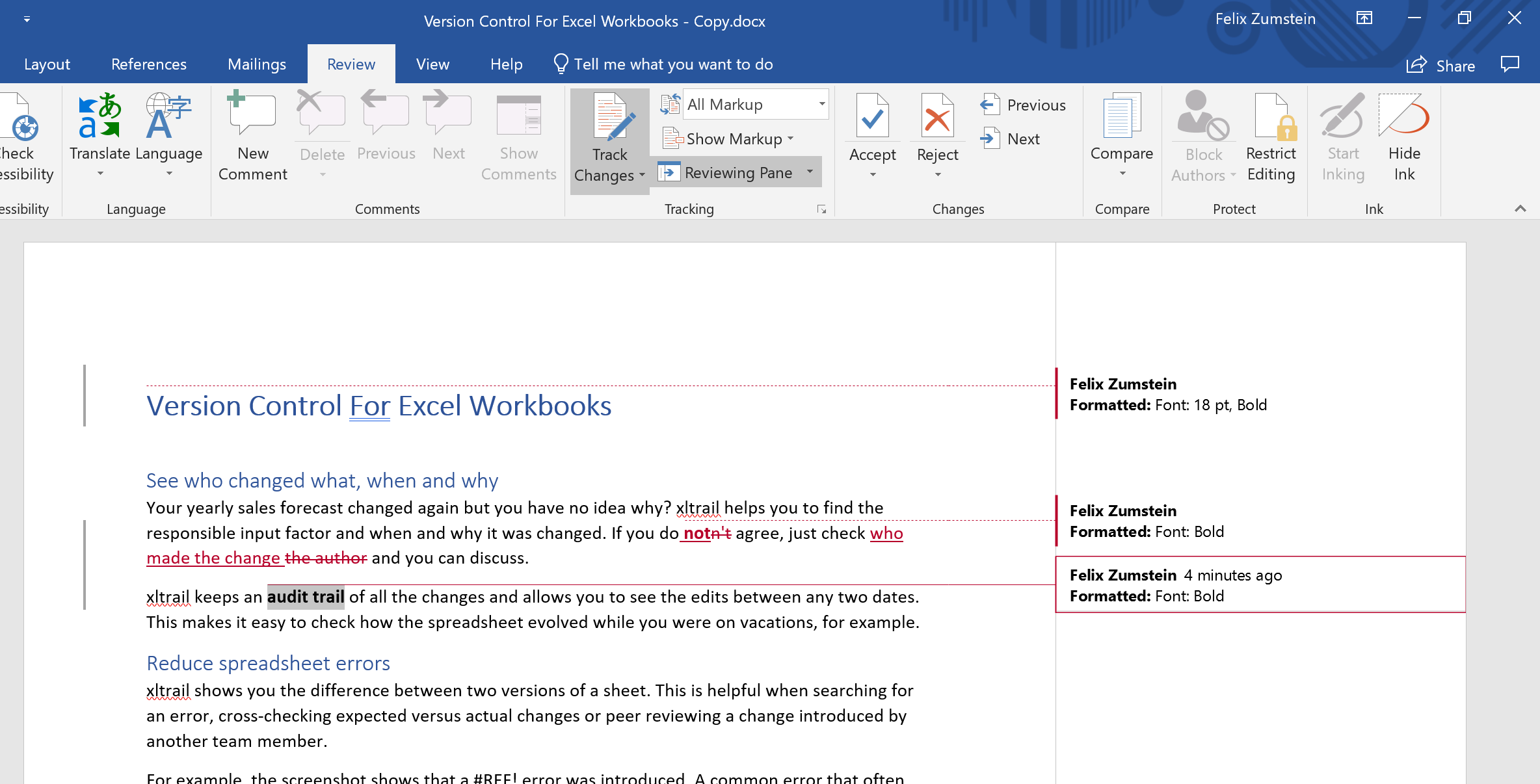1540x784 pixels.
Task: Toggle Track Changes on or off
Action: [x=609, y=117]
